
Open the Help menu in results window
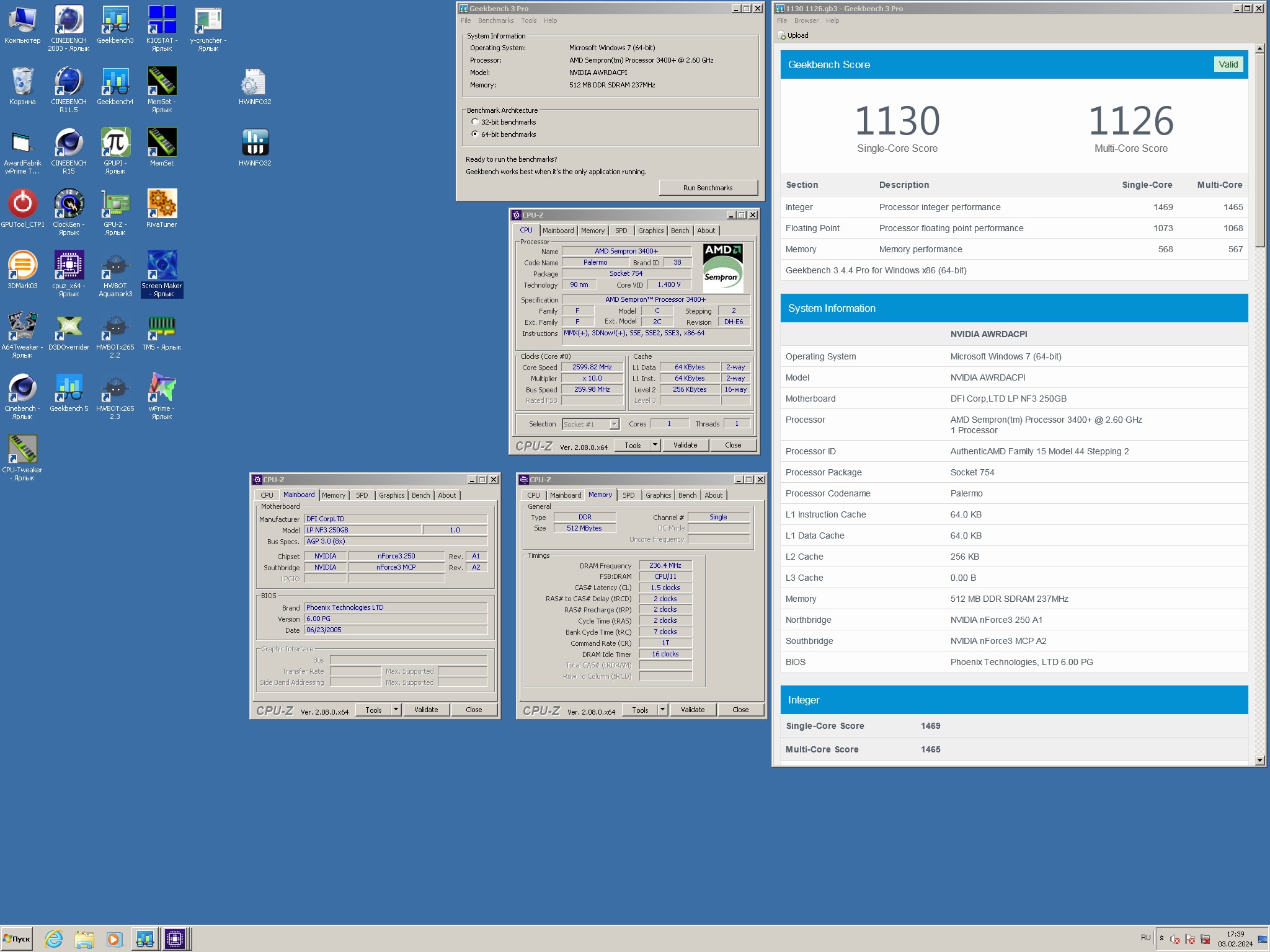pos(832,20)
